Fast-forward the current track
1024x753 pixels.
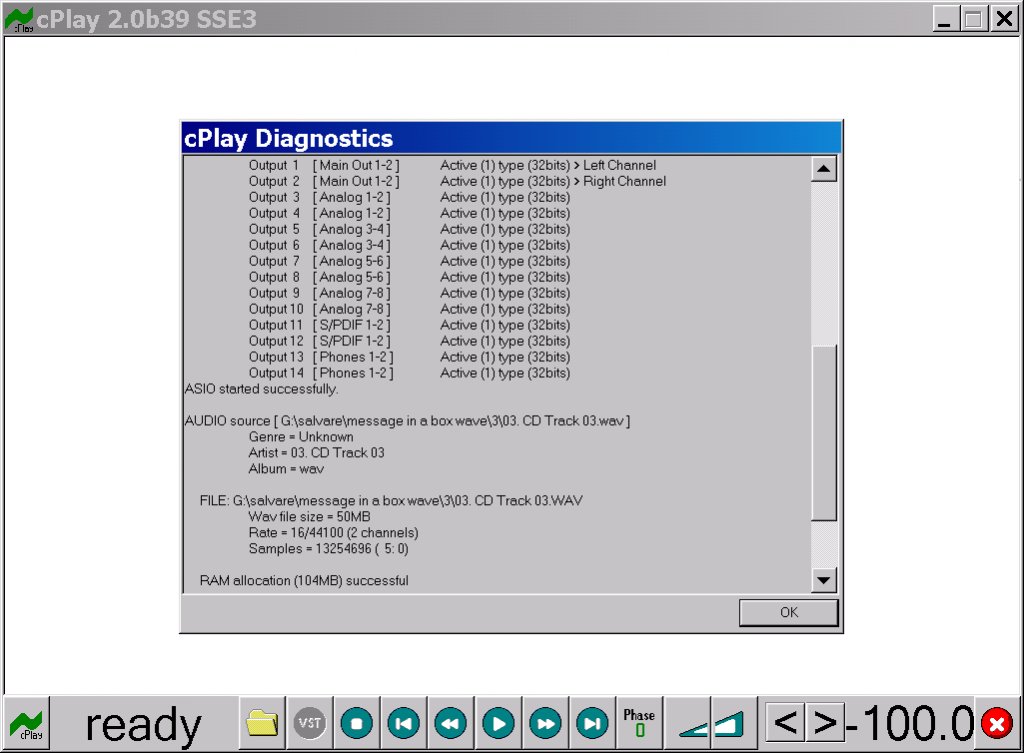pyautogui.click(x=545, y=723)
